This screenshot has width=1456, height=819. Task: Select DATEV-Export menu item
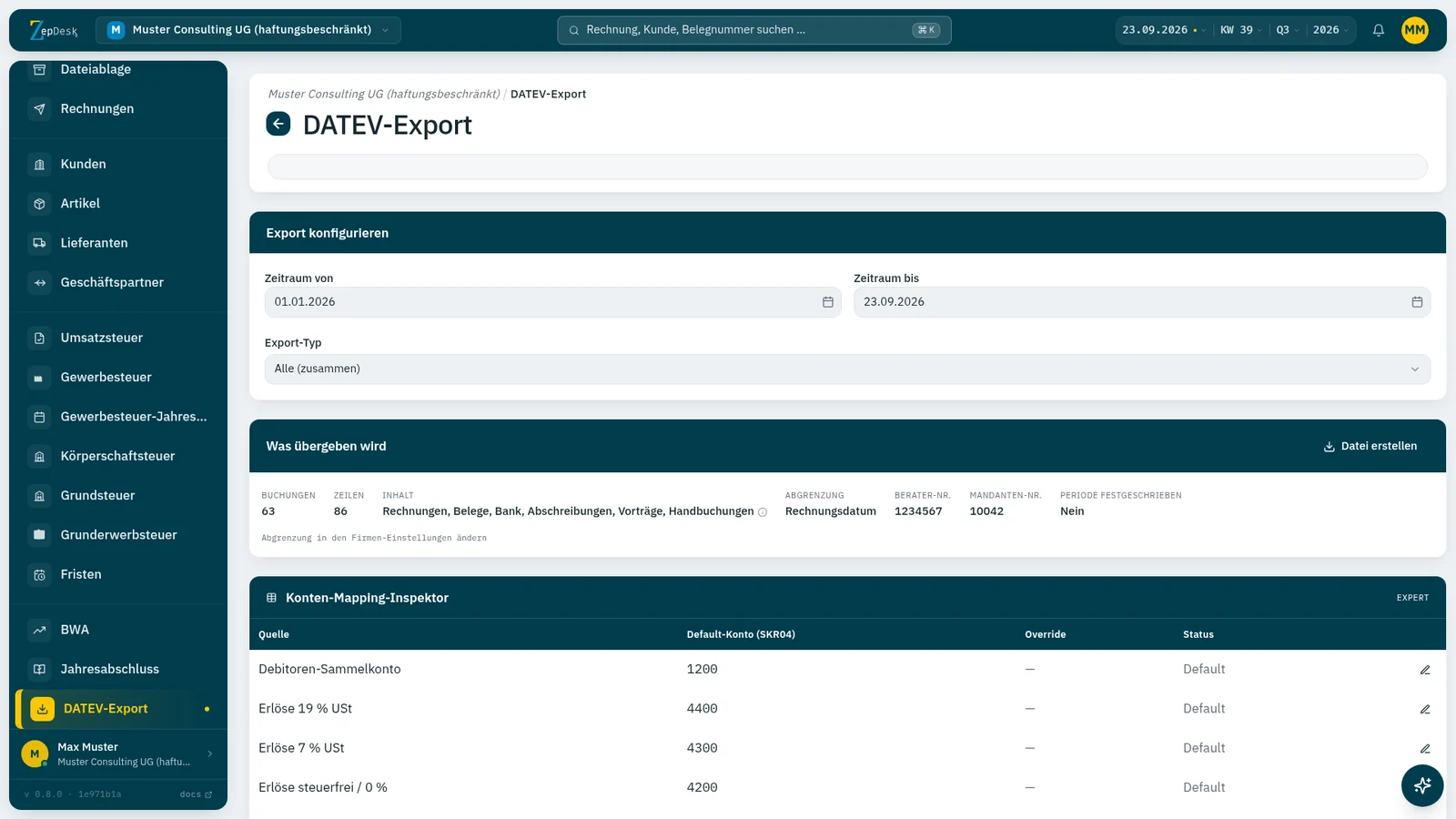(x=120, y=709)
